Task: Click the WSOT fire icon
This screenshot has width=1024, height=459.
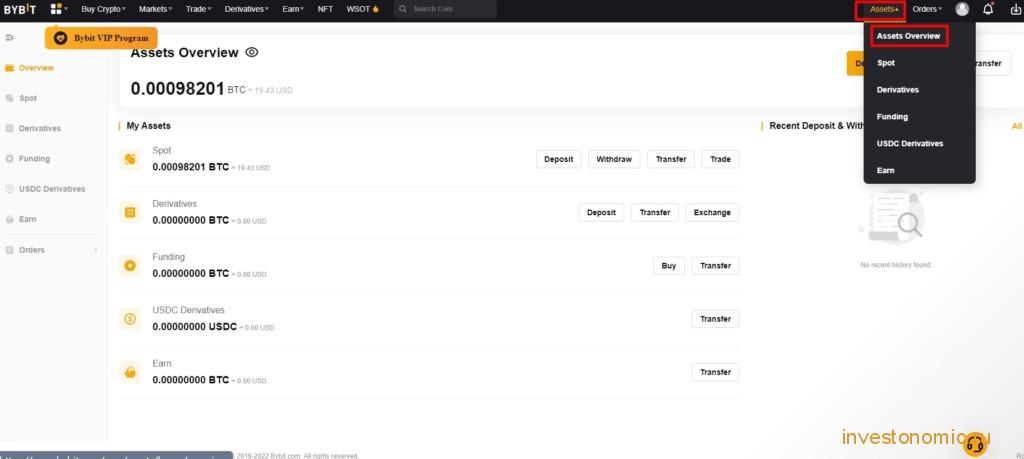Action: (376, 9)
